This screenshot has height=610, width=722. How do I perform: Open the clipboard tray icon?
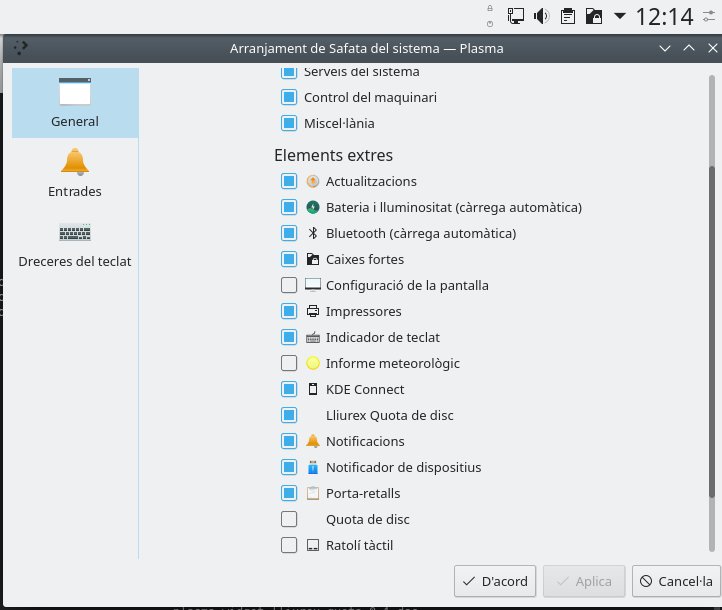pyautogui.click(x=568, y=16)
